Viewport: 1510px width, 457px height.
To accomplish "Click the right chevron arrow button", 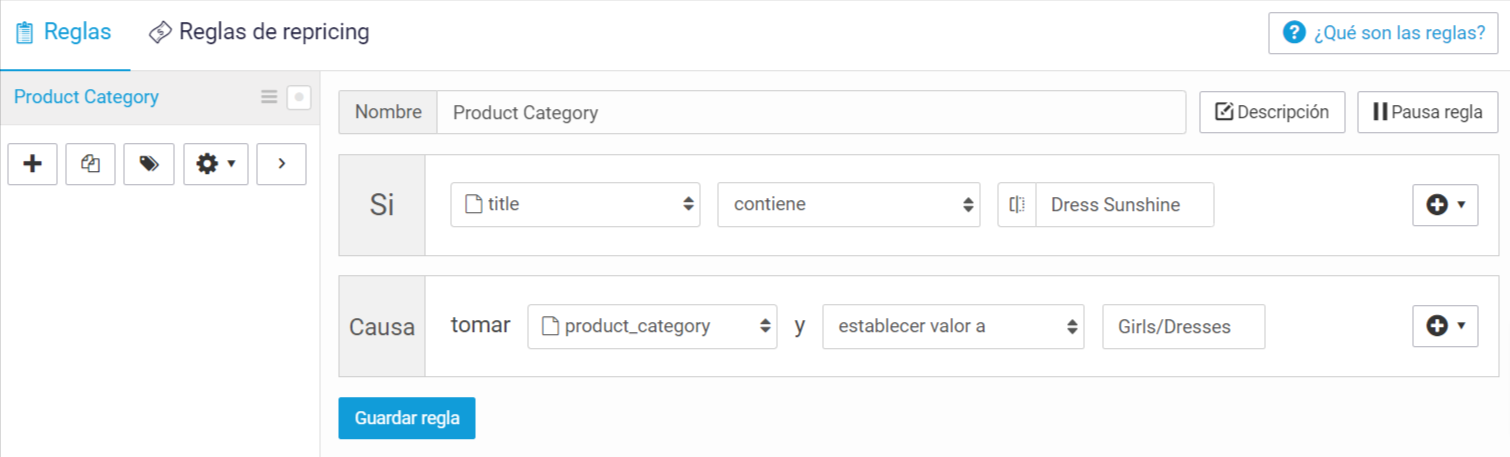I will 281,164.
